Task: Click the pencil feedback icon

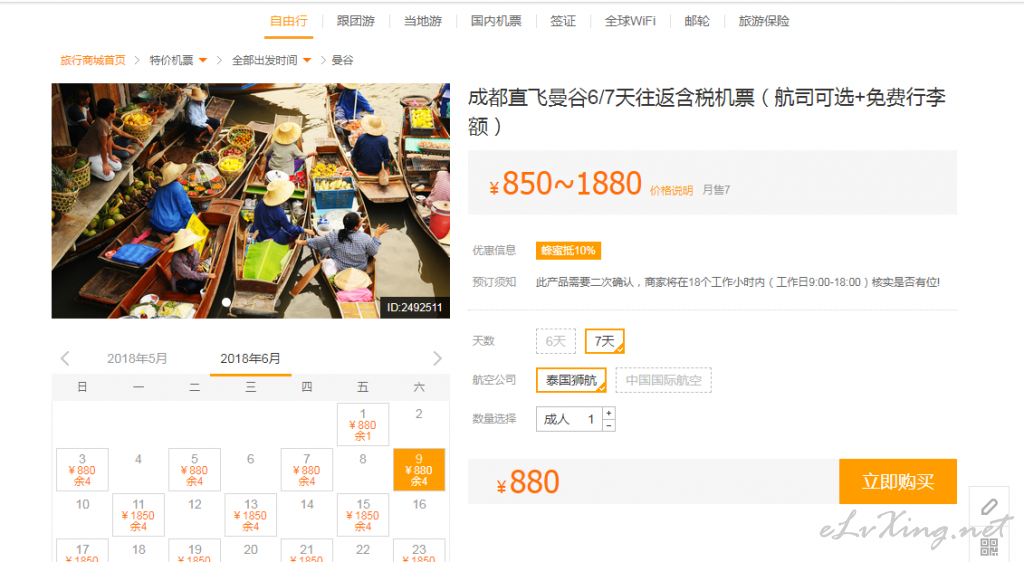Action: click(989, 507)
